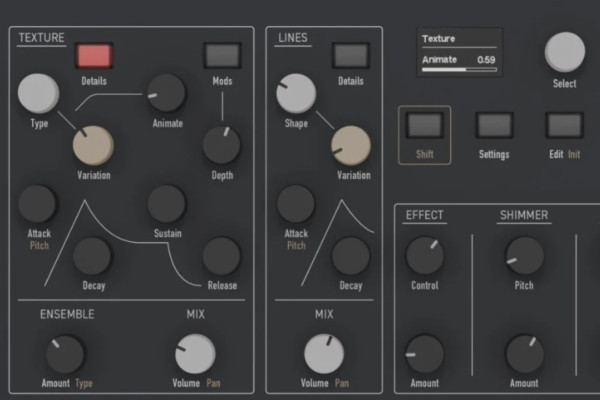Click the Texture Sustain knob

[x=166, y=204]
